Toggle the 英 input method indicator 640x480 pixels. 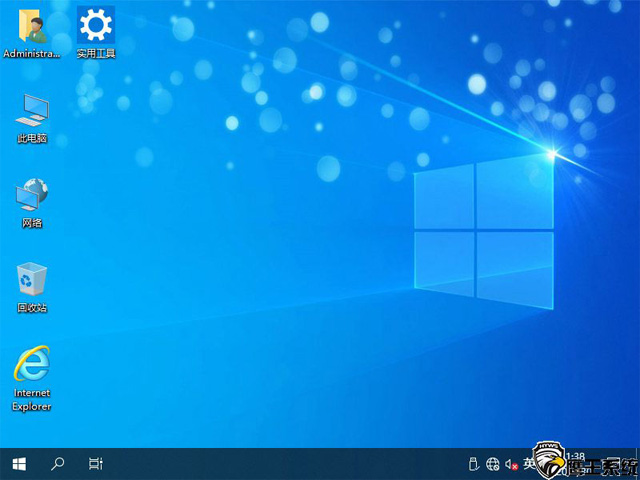coord(530,464)
